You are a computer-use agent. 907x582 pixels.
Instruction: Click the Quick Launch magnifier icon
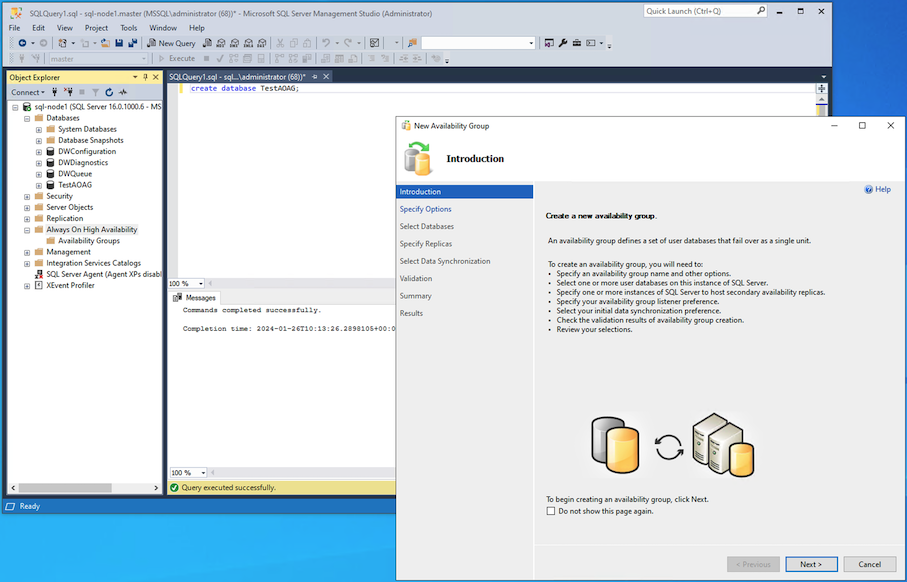(761, 10)
